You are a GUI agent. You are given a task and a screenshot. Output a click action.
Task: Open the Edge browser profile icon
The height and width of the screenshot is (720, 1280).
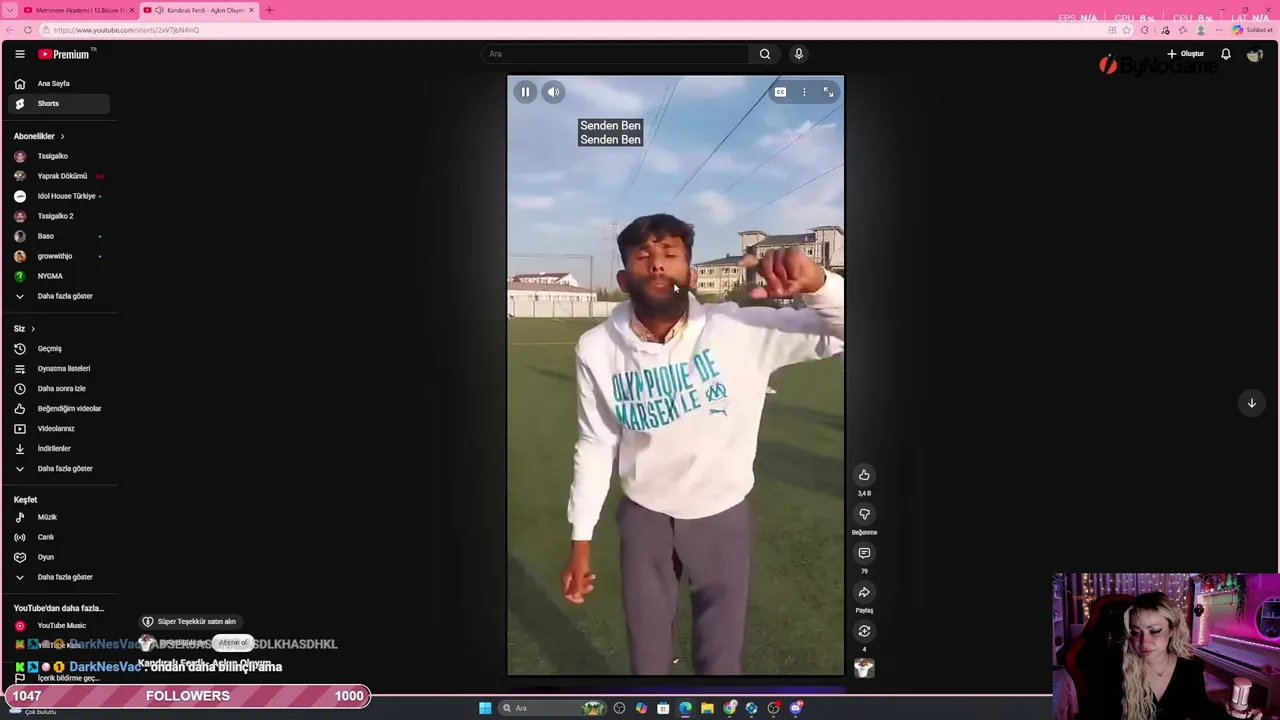pos(1201,30)
